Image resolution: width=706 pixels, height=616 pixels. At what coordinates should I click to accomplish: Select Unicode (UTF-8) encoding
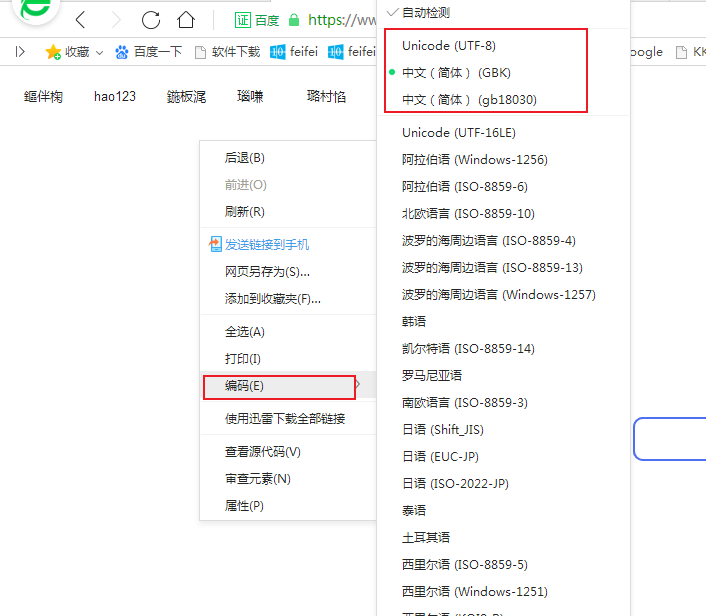point(448,46)
